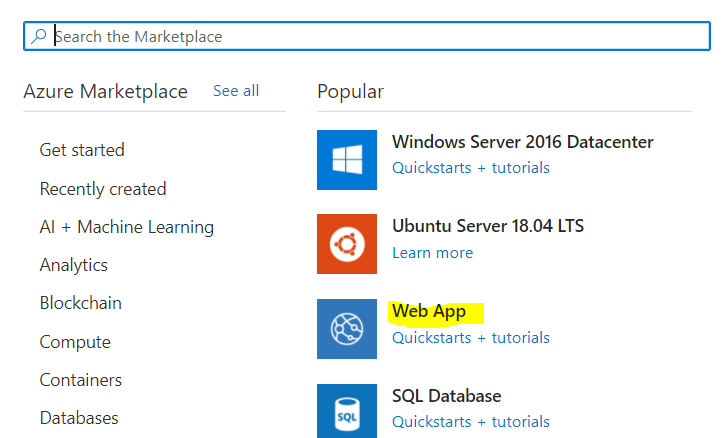This screenshot has height=438, width=724.
Task: Click the Ubuntu Server 18.04 LTS icon
Action: (347, 244)
